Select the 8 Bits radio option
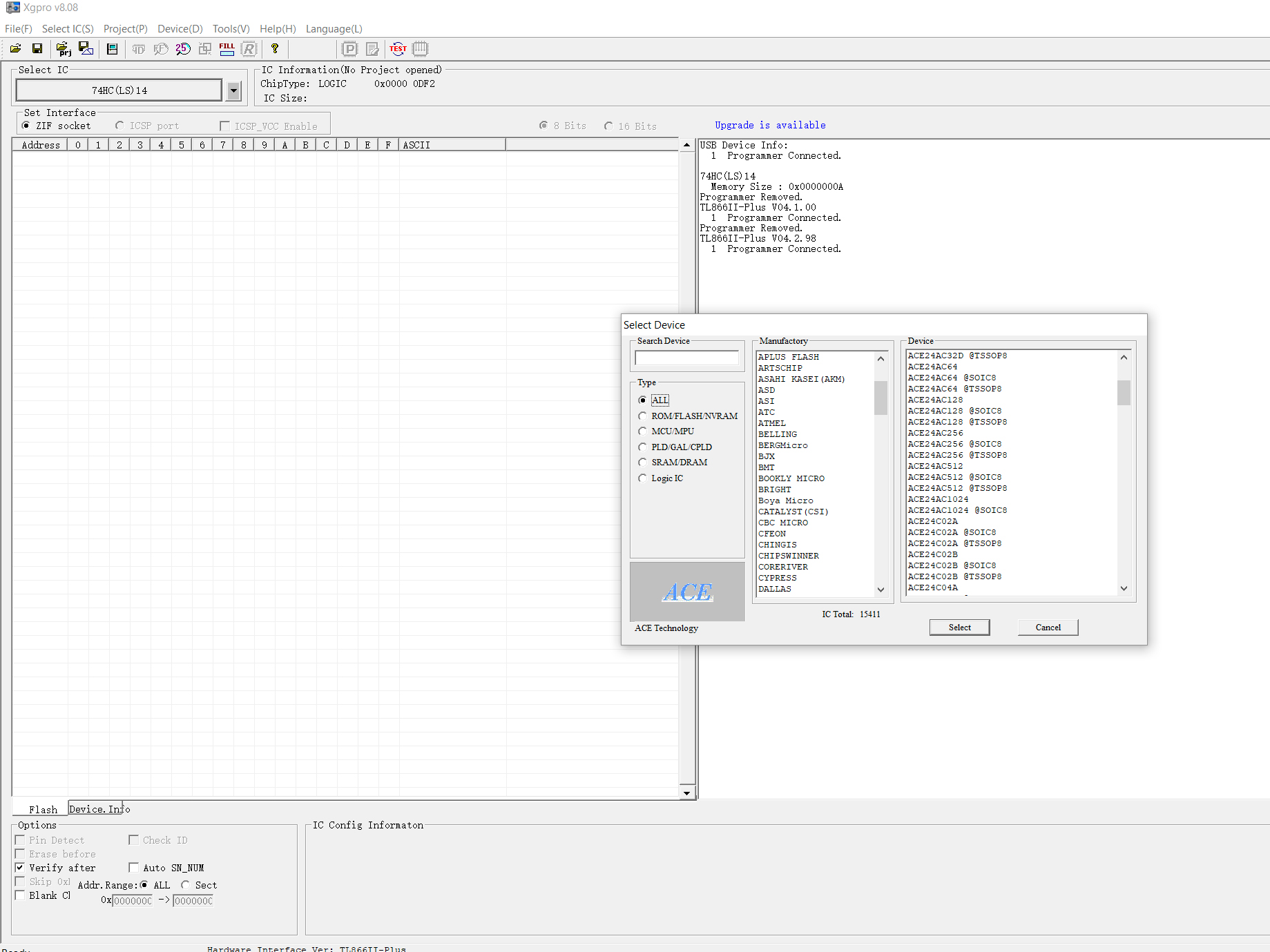The height and width of the screenshot is (952, 1270). (x=543, y=126)
